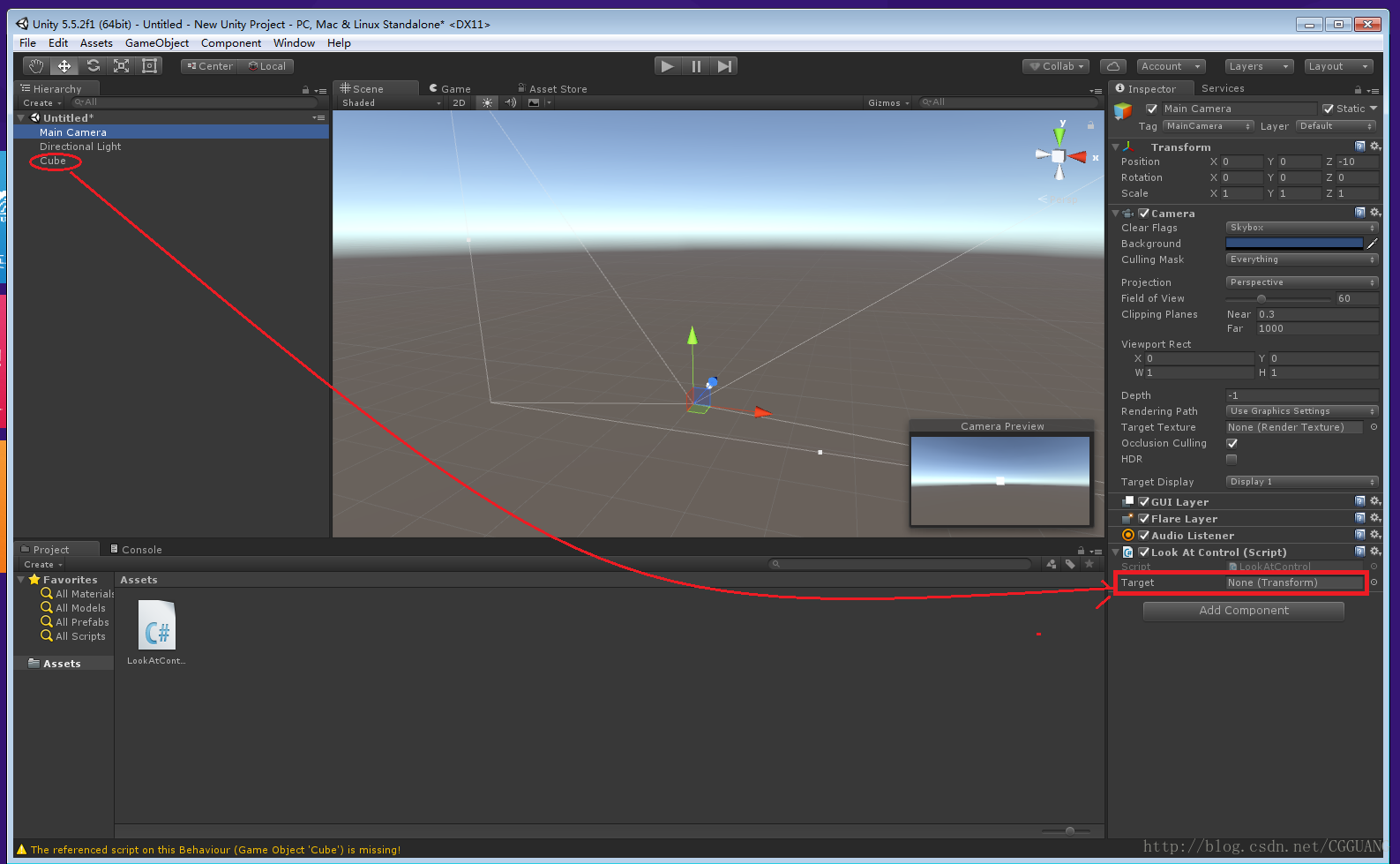This screenshot has height=864, width=1400.
Task: Open Shaded draw mode dropdown
Action: tap(391, 102)
